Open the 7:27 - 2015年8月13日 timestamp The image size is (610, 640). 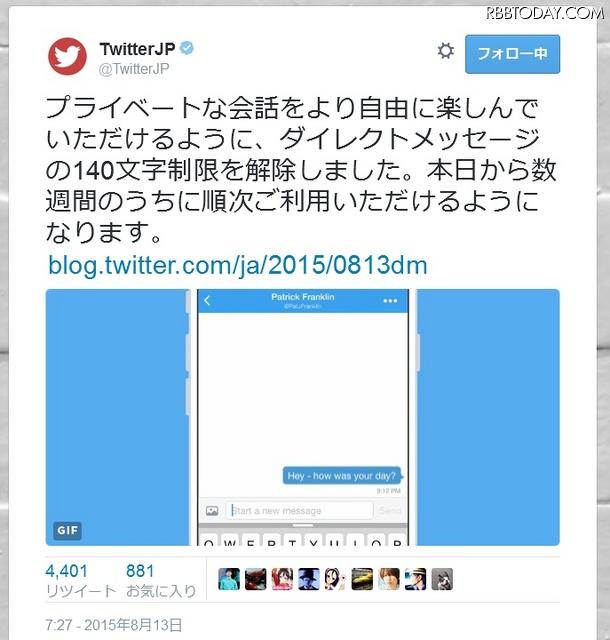(114, 625)
